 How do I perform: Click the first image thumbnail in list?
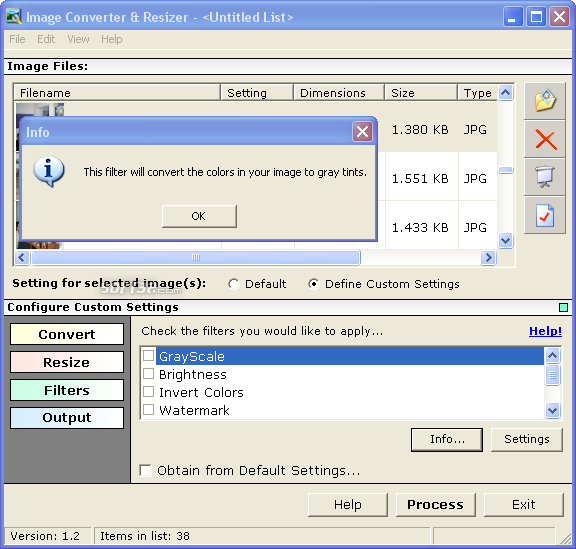coord(40,110)
